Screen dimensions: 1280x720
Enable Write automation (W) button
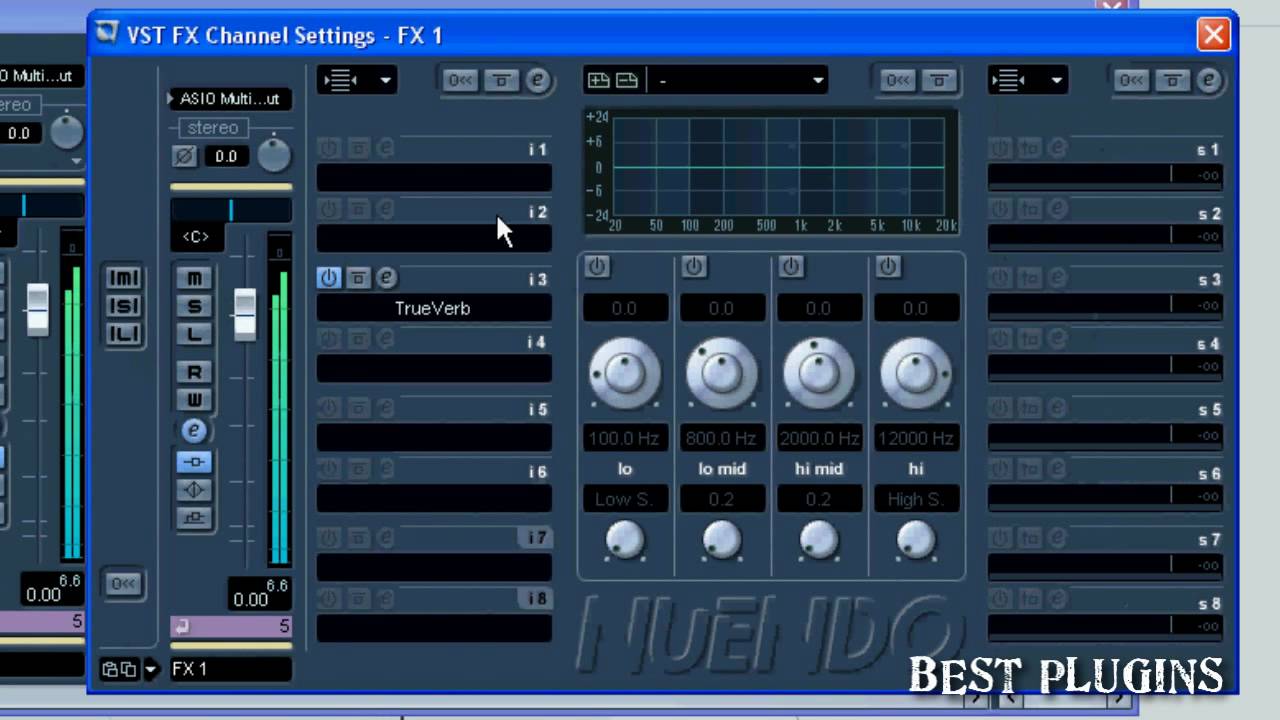coord(194,400)
